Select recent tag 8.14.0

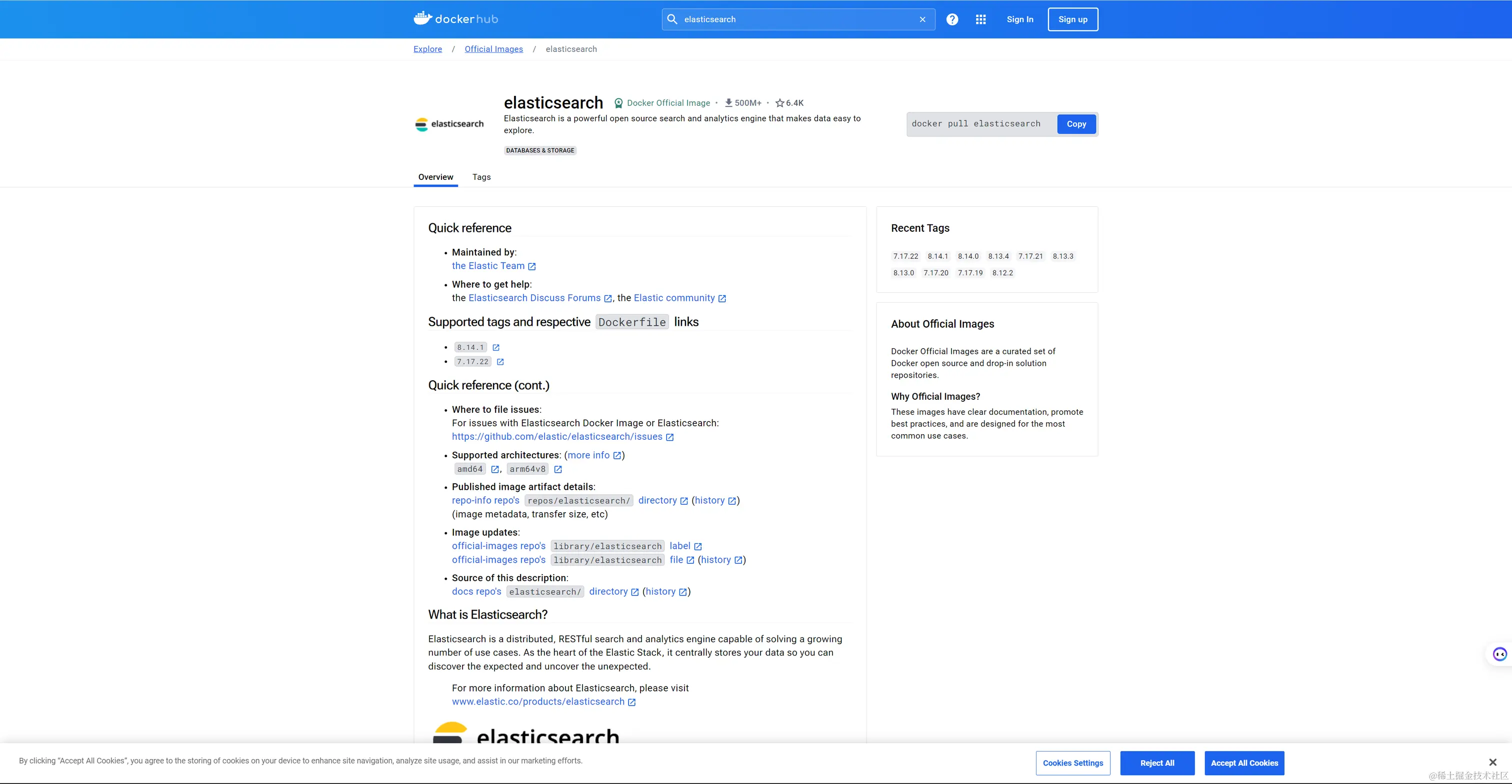click(x=968, y=256)
